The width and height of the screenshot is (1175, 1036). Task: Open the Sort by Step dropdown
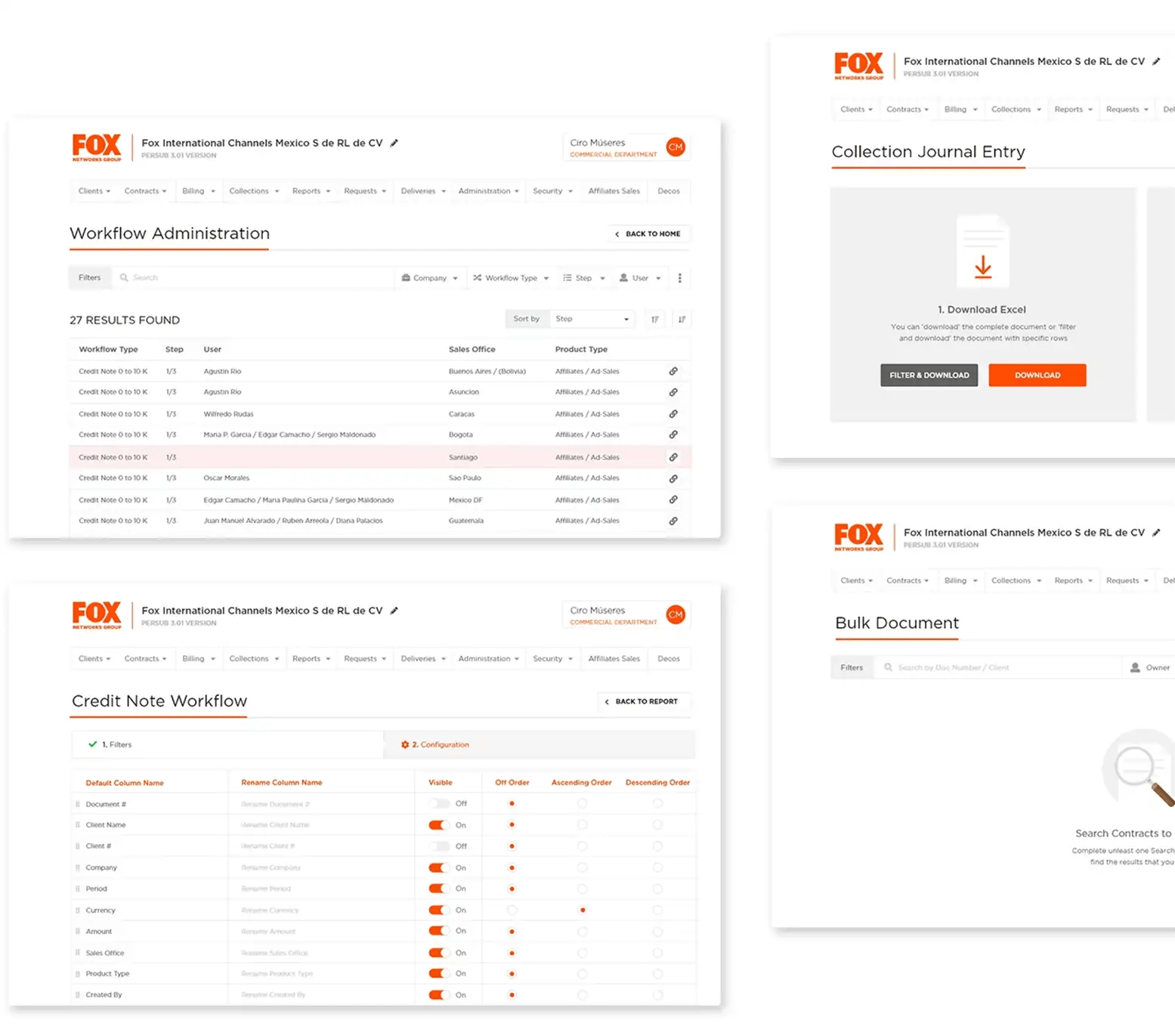pyautogui.click(x=592, y=319)
